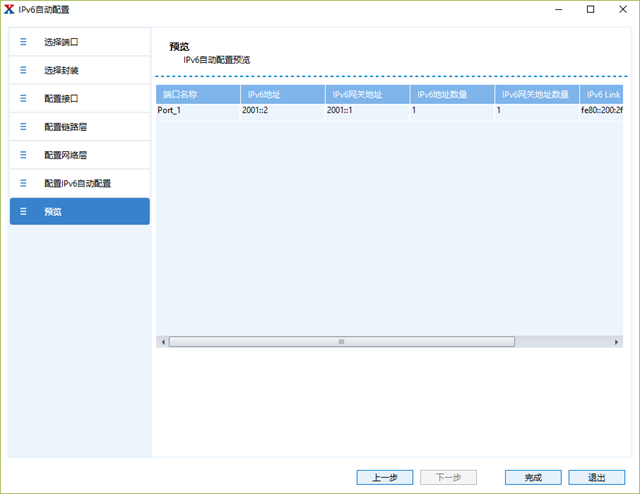This screenshot has height=494, width=640.
Task: Click the IPv6地址数量 column header
Action: (x=452, y=94)
